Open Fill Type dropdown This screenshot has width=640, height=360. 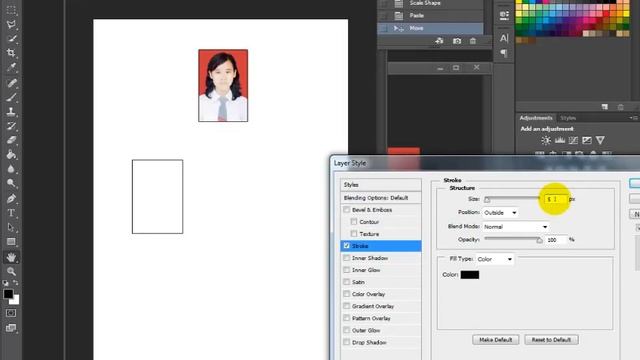click(494, 259)
